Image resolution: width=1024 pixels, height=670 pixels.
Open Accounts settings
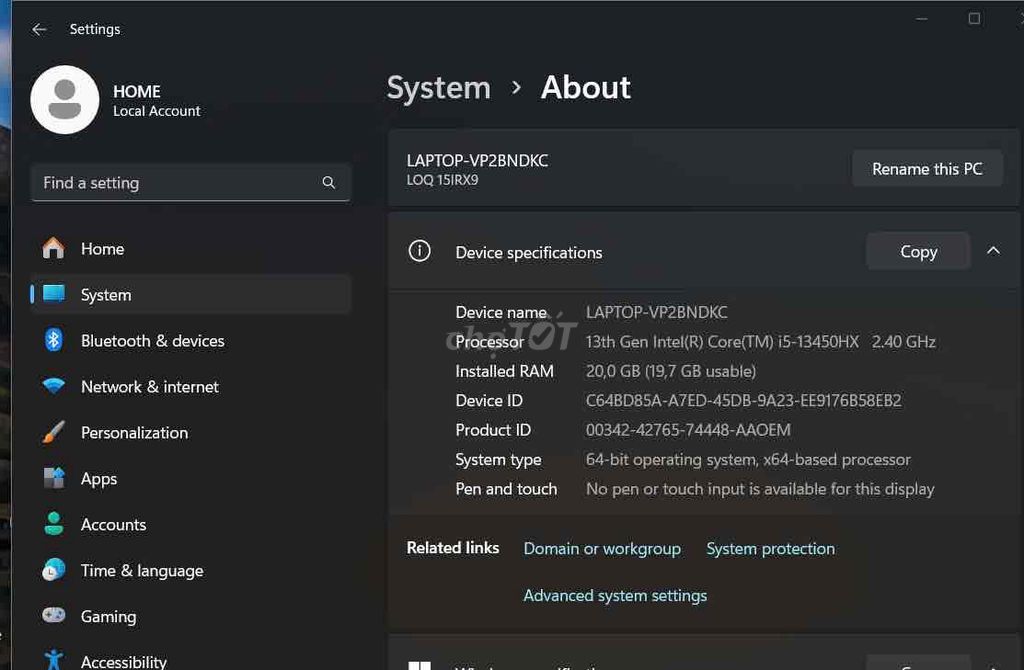(191, 524)
